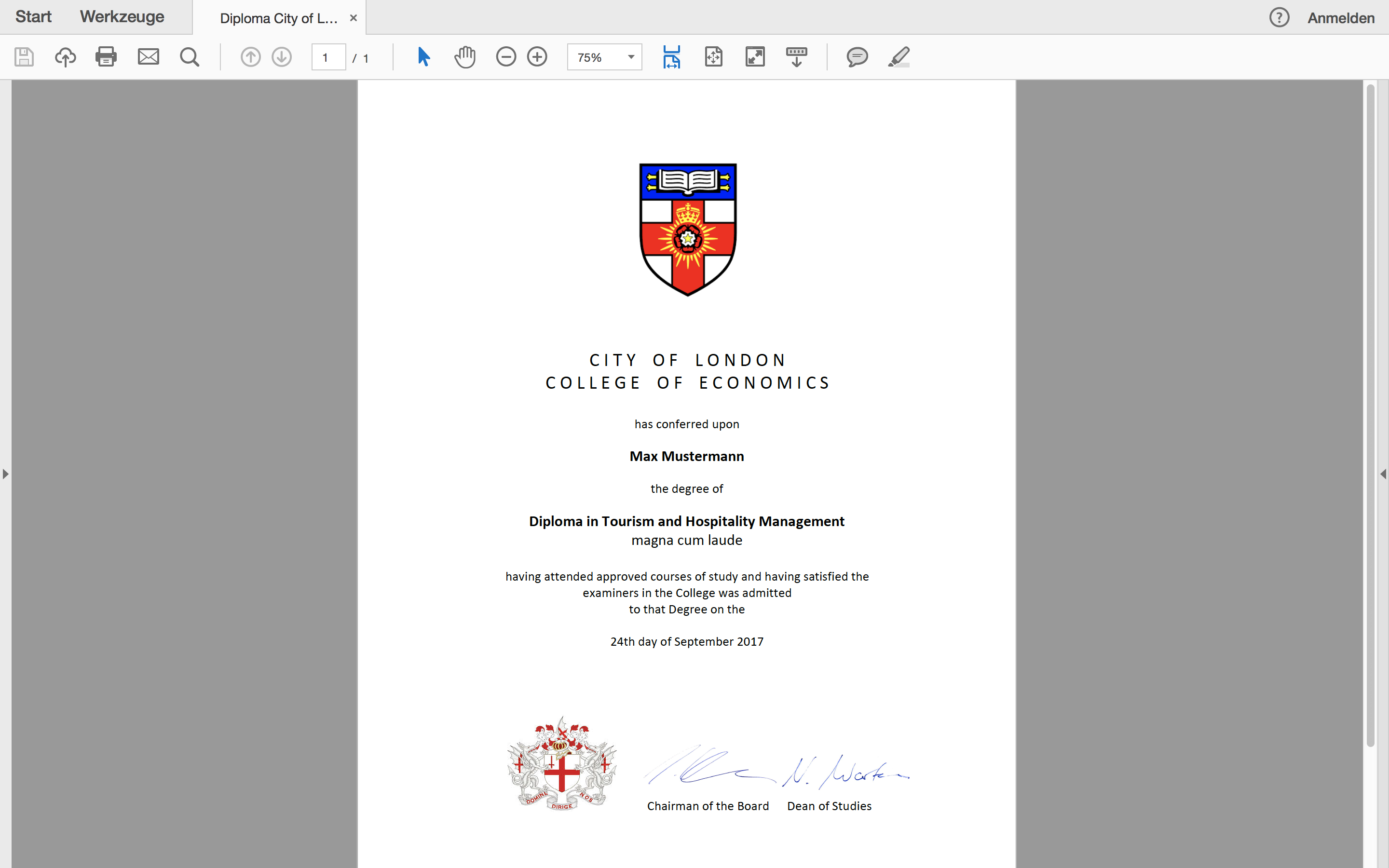Click the 'the degree of' line
Viewport: 1389px width, 868px height.
point(686,488)
